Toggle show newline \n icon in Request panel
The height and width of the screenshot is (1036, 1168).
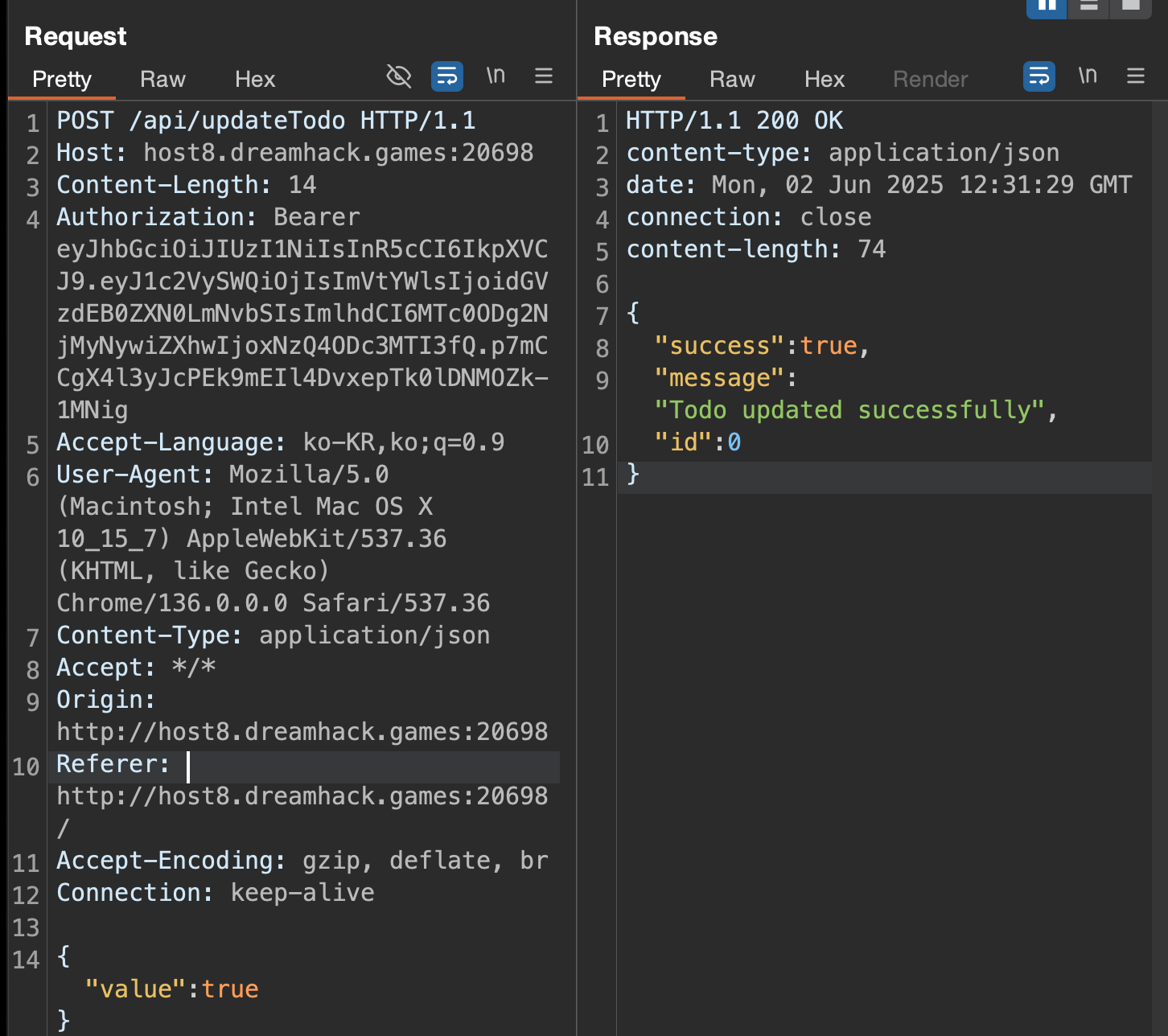[496, 76]
